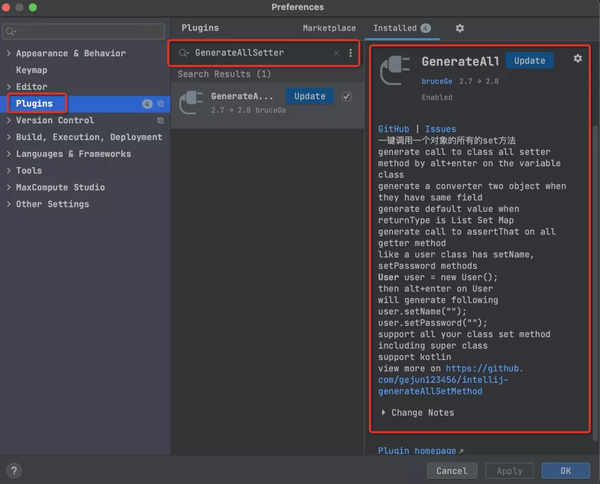Click Update button in plugin details panel
The image size is (600, 484).
[529, 61]
